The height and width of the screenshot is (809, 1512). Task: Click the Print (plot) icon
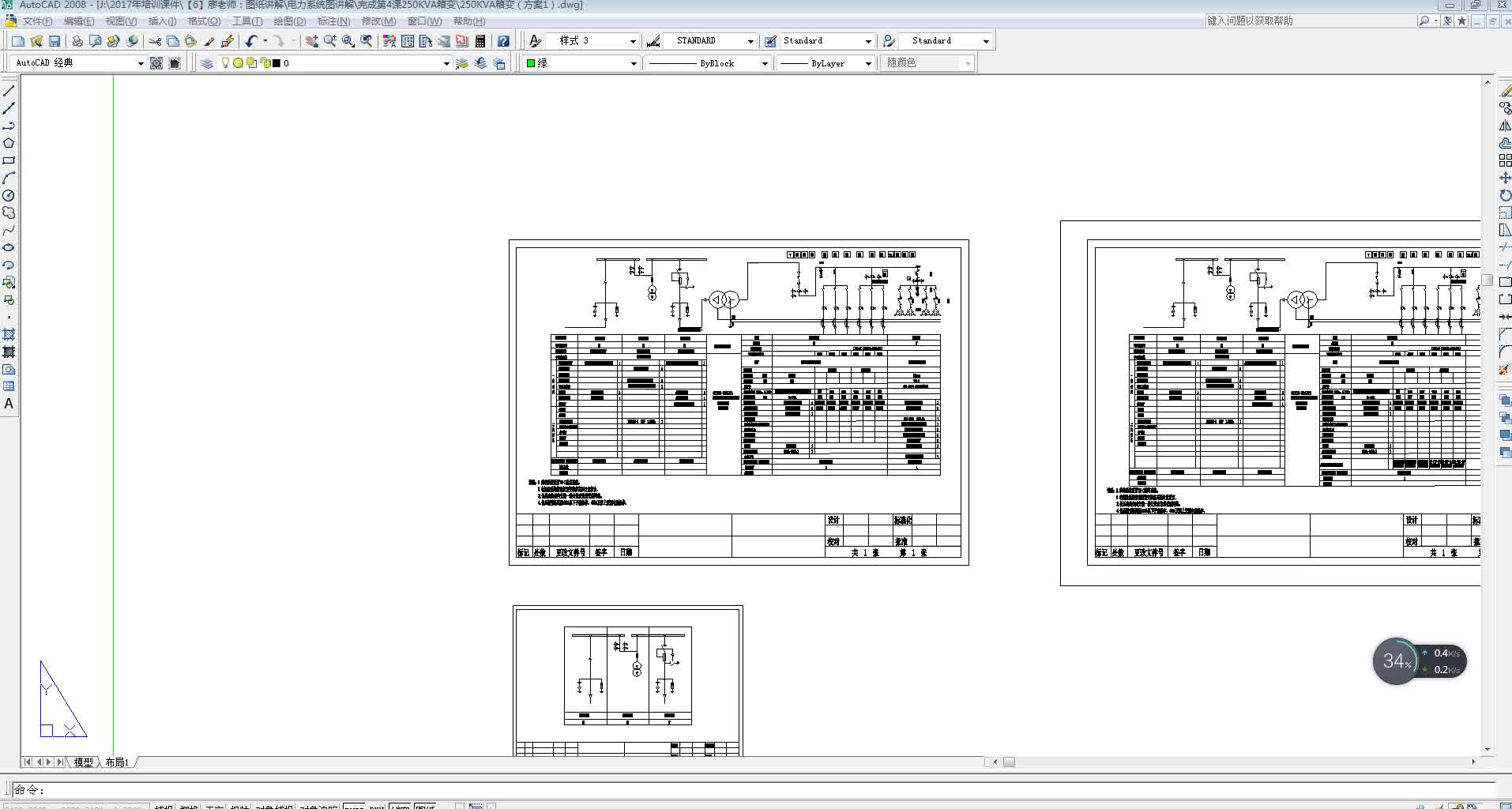[x=77, y=41]
